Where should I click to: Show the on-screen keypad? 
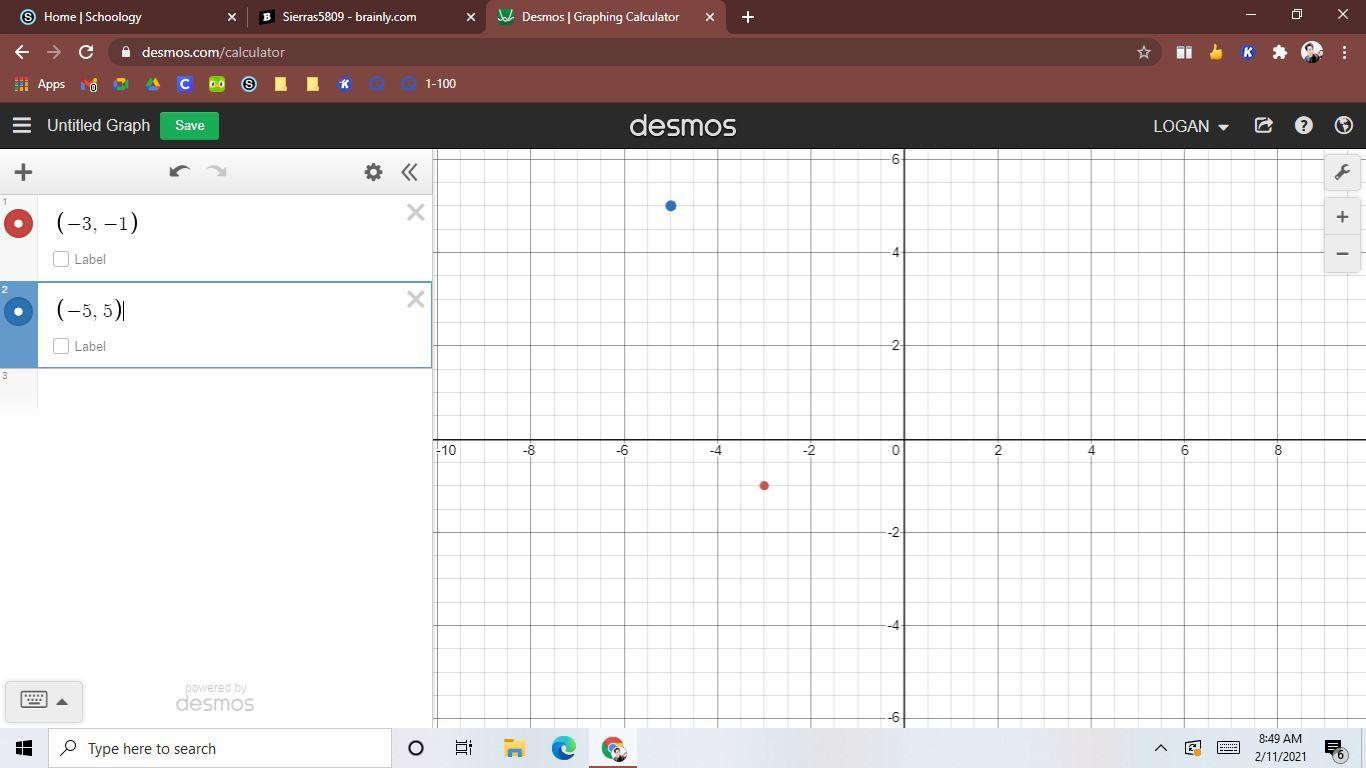pyautogui.click(x=43, y=701)
